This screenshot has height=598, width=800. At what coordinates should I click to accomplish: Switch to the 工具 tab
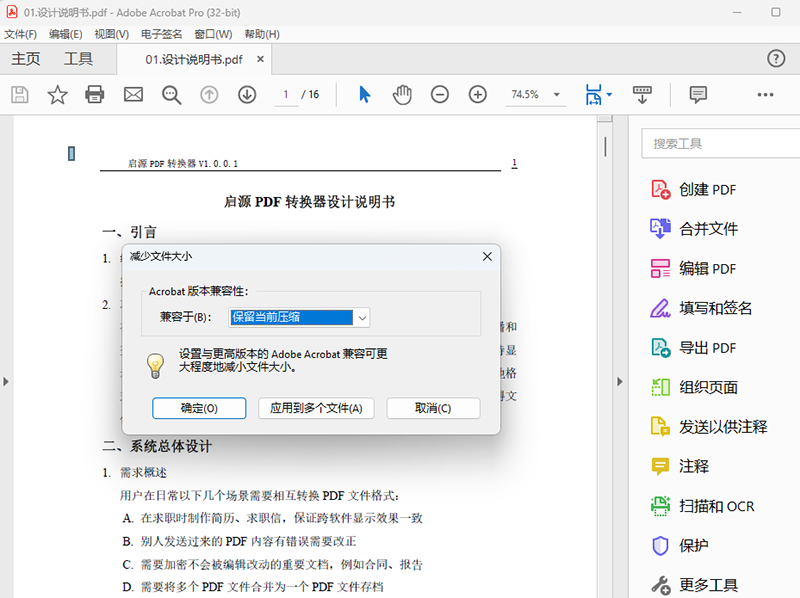point(78,59)
